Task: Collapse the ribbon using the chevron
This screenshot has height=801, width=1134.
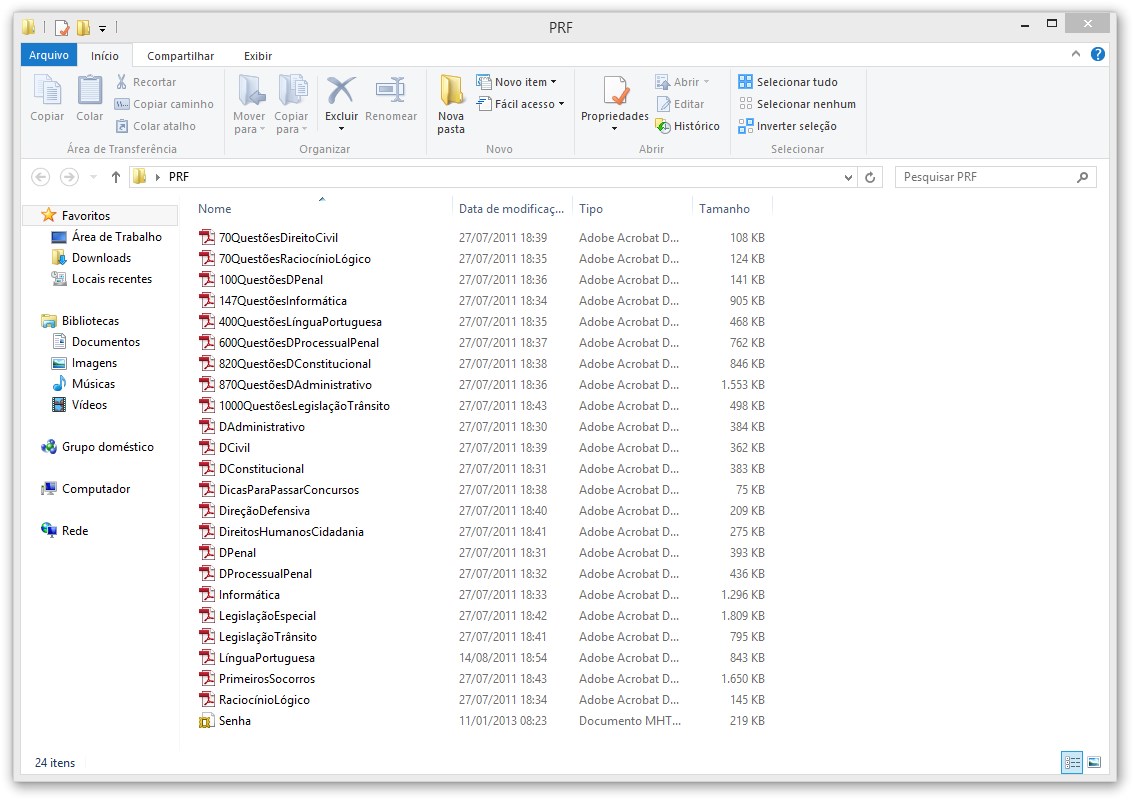Action: 1076,55
